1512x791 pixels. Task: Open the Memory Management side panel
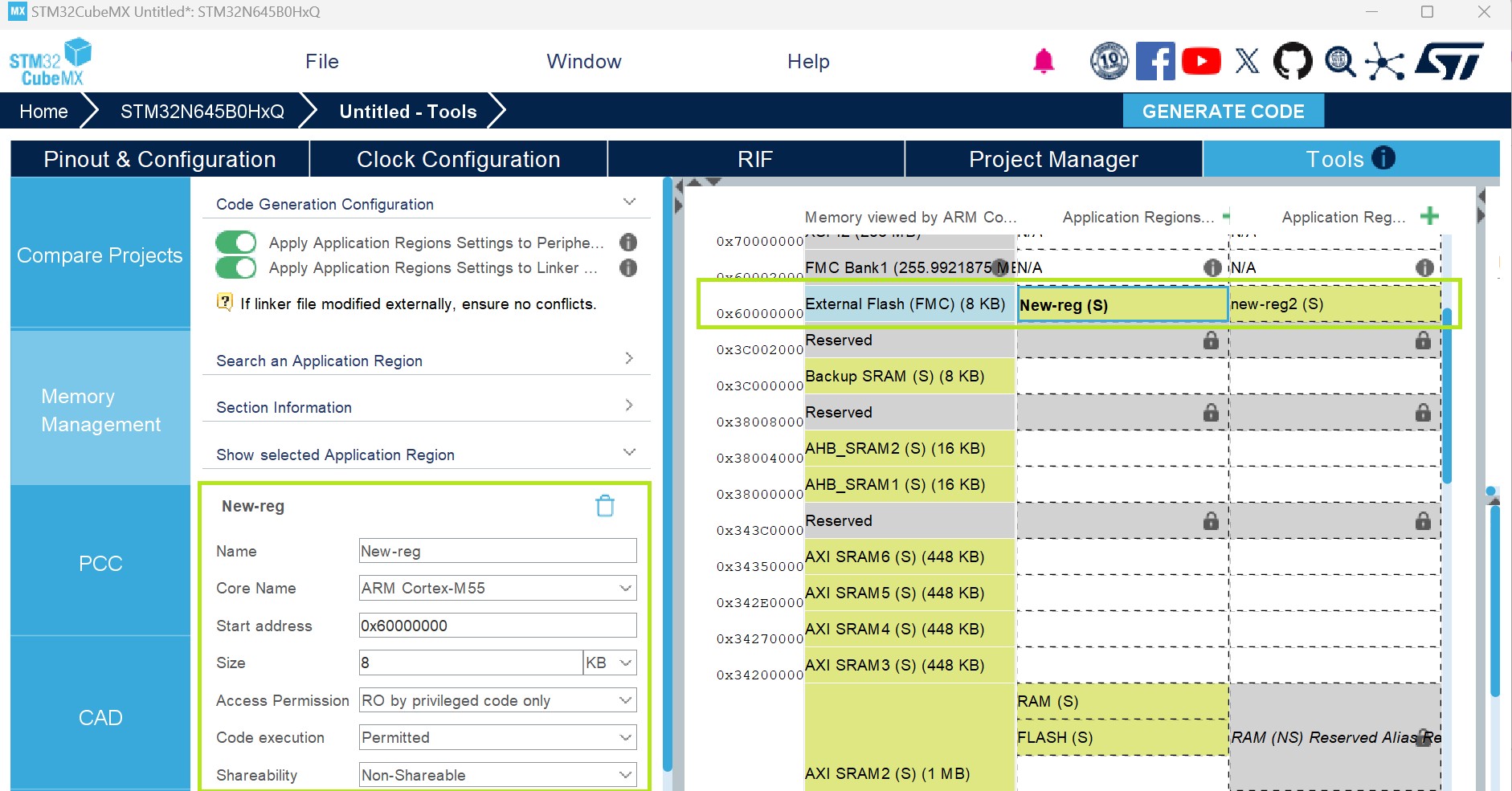pos(100,410)
